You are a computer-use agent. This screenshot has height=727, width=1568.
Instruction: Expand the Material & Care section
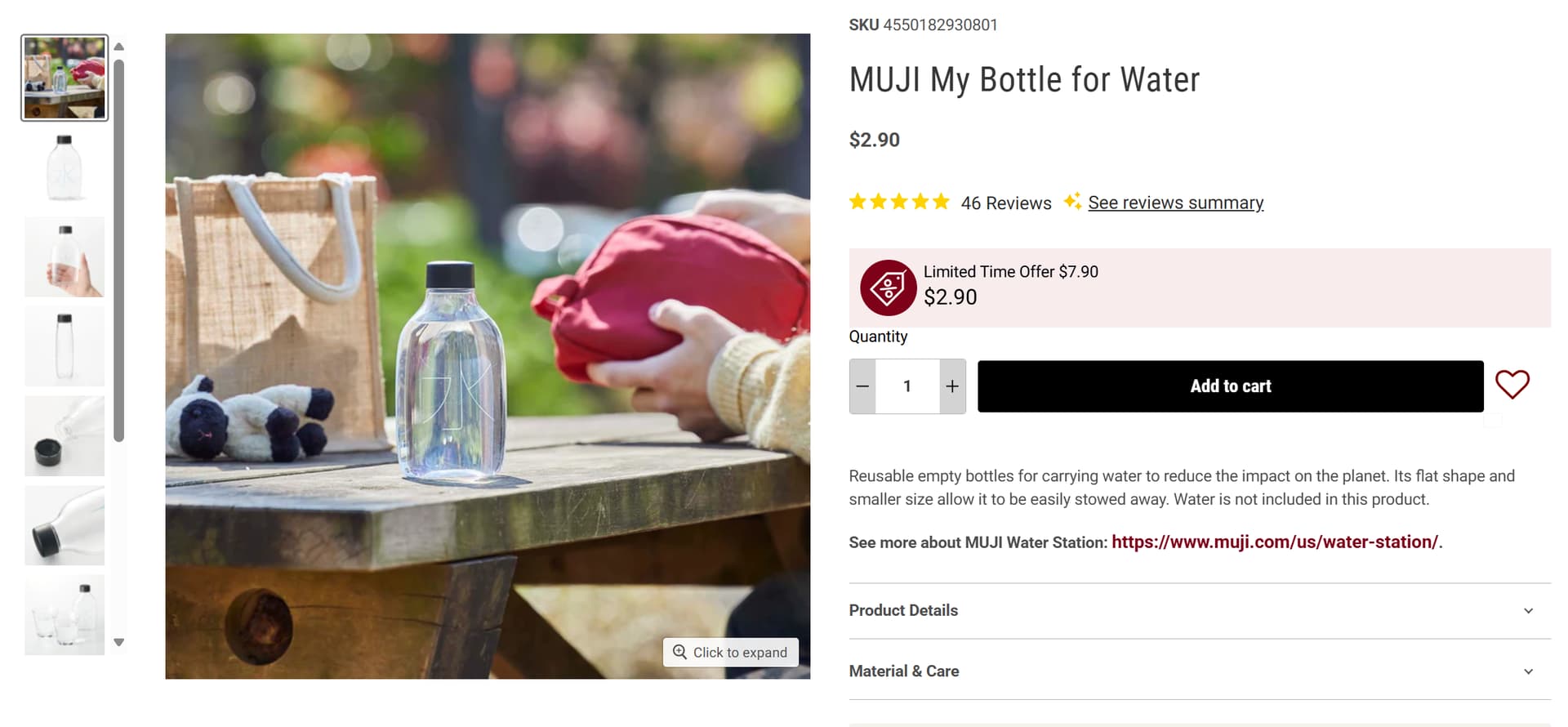tap(904, 671)
